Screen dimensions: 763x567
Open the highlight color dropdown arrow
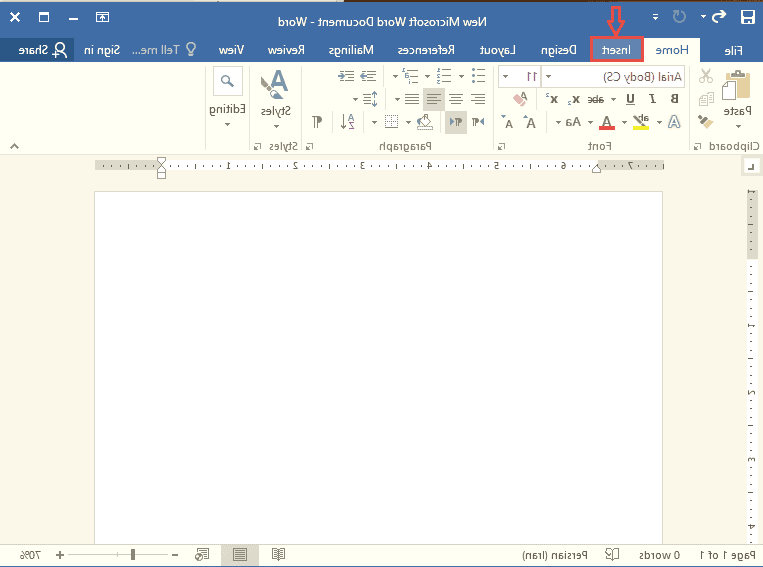tap(624, 122)
